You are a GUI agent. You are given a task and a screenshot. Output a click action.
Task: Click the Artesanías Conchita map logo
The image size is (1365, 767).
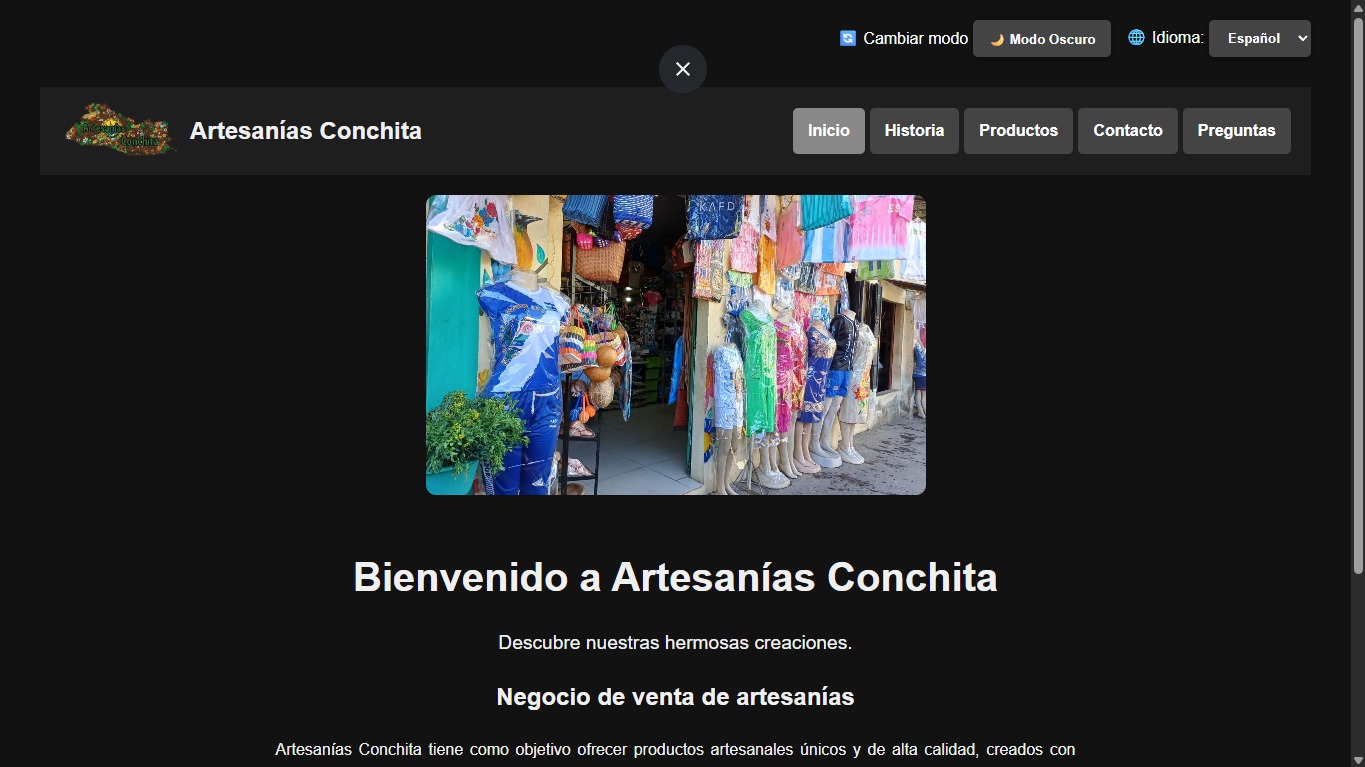coord(120,131)
